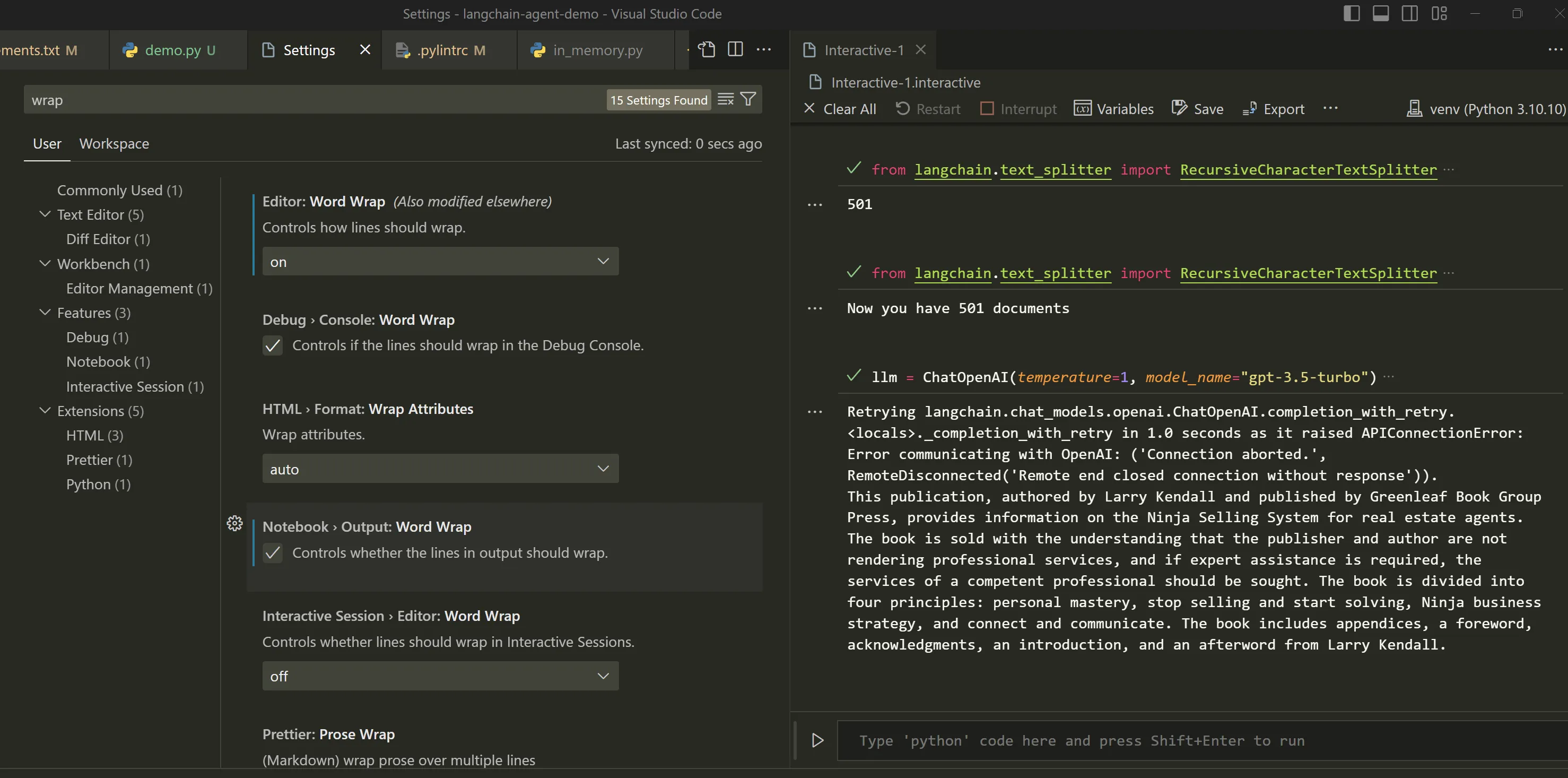Open Editor Word Wrap dropdown set to on
The image size is (1568, 778).
click(440, 262)
